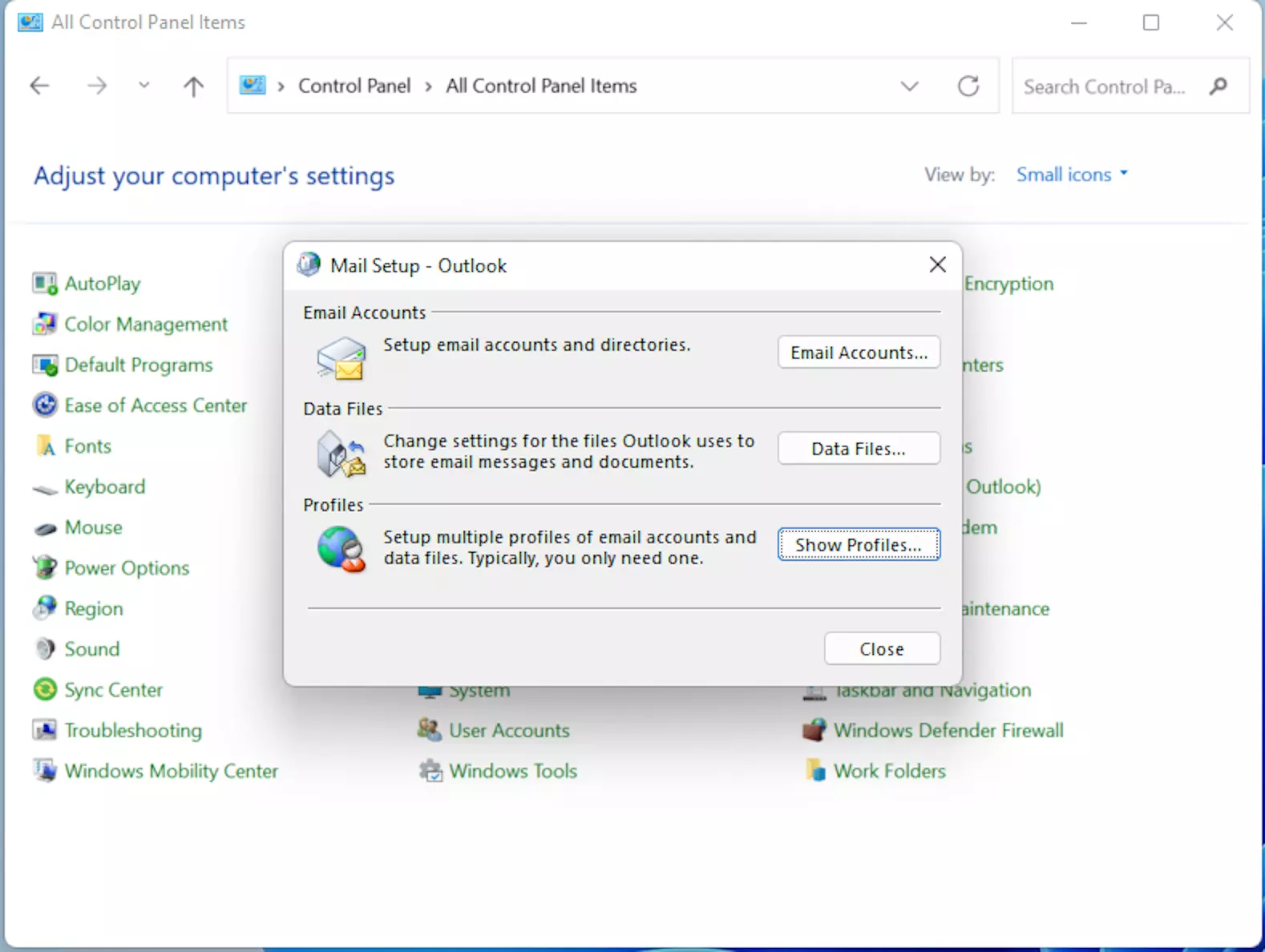
Task: Expand the address bar history dropdown
Action: [909, 86]
